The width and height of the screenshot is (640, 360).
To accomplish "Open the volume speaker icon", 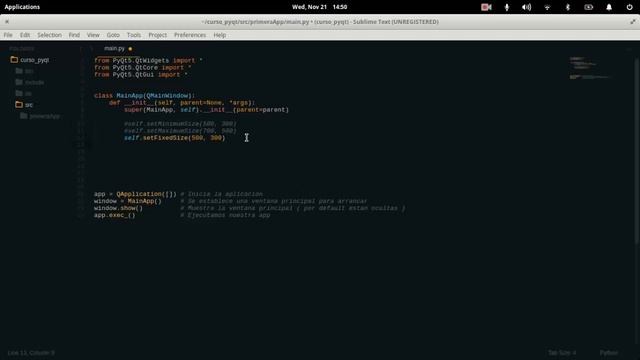I will coord(527,7).
